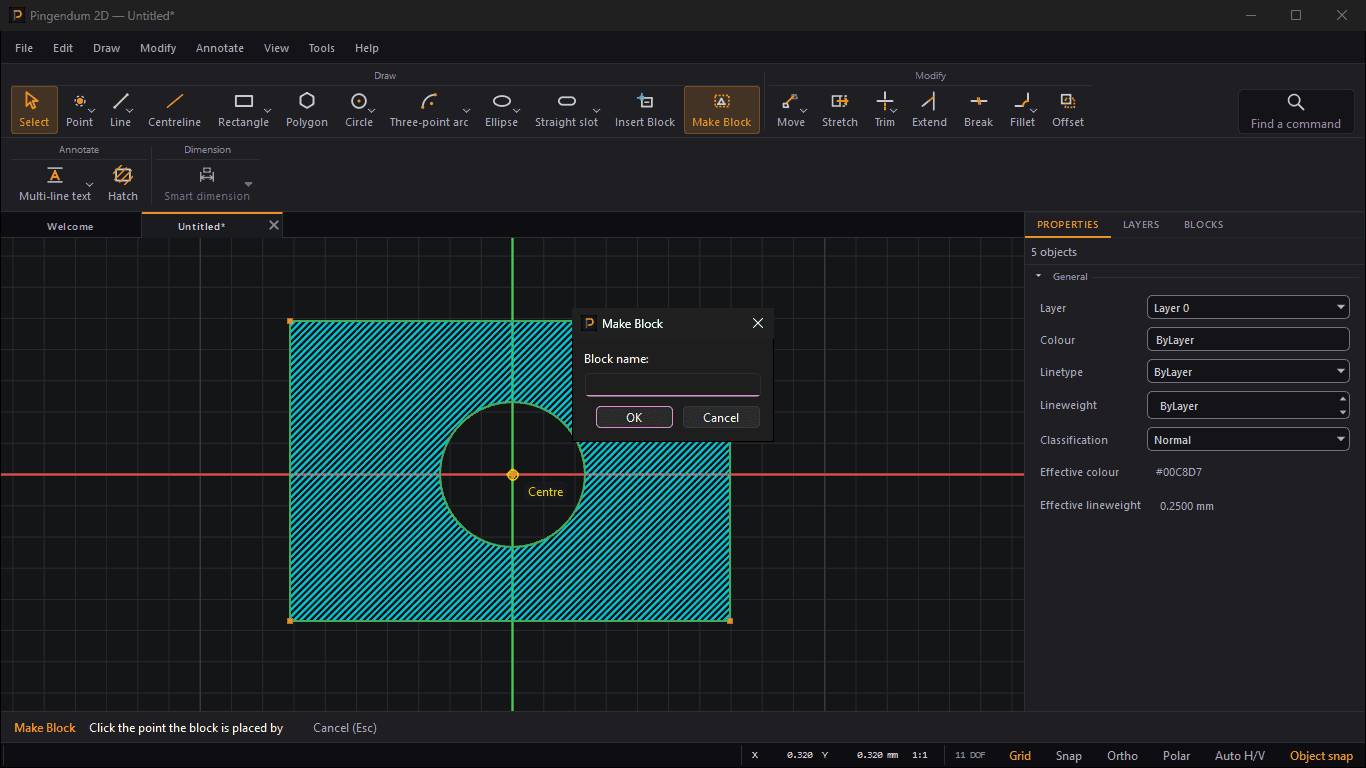Choose the Break tool
Screen dimensions: 1366x768
(x=978, y=110)
